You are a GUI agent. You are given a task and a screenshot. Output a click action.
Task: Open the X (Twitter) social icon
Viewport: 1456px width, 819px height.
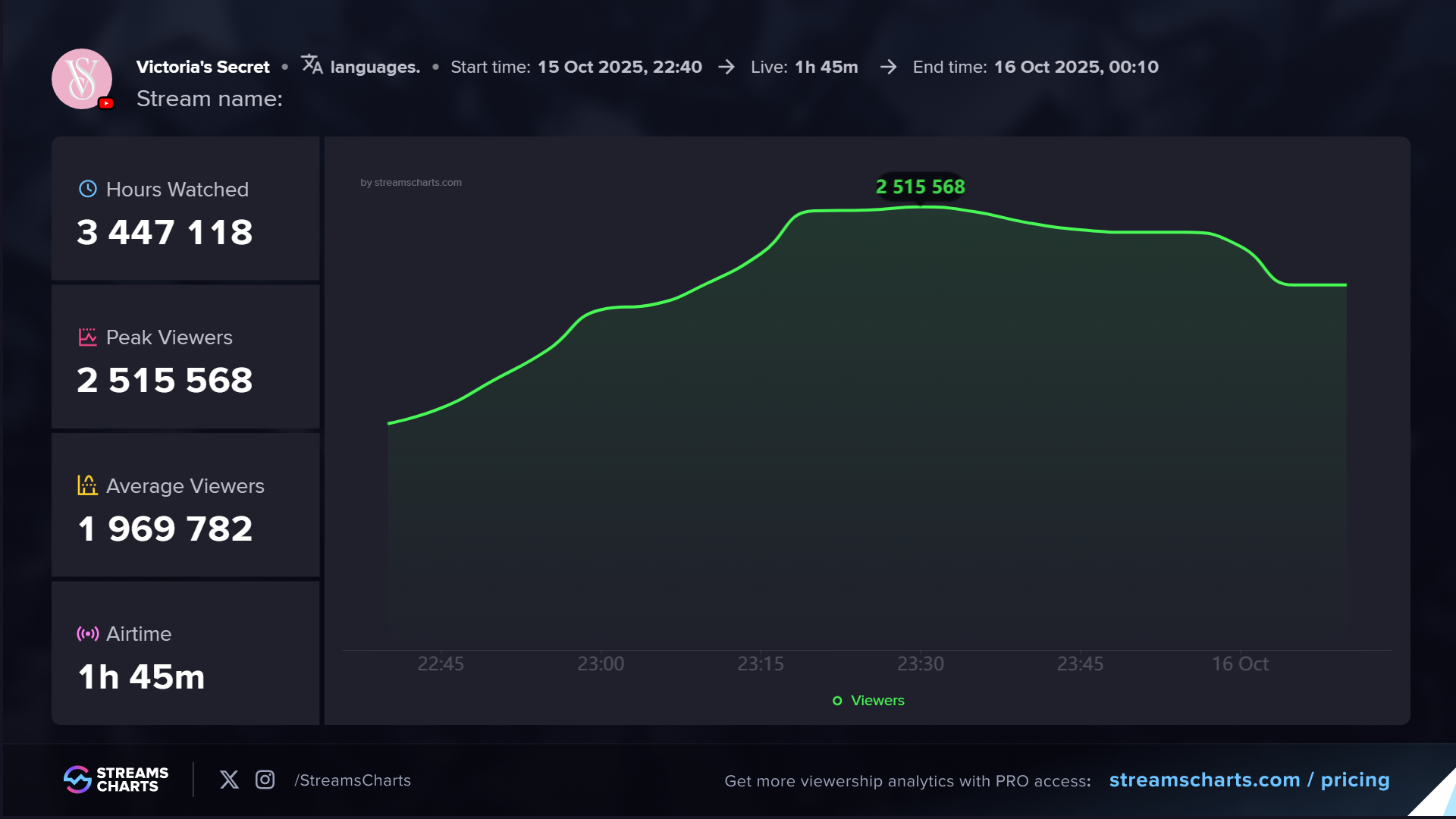pos(229,780)
